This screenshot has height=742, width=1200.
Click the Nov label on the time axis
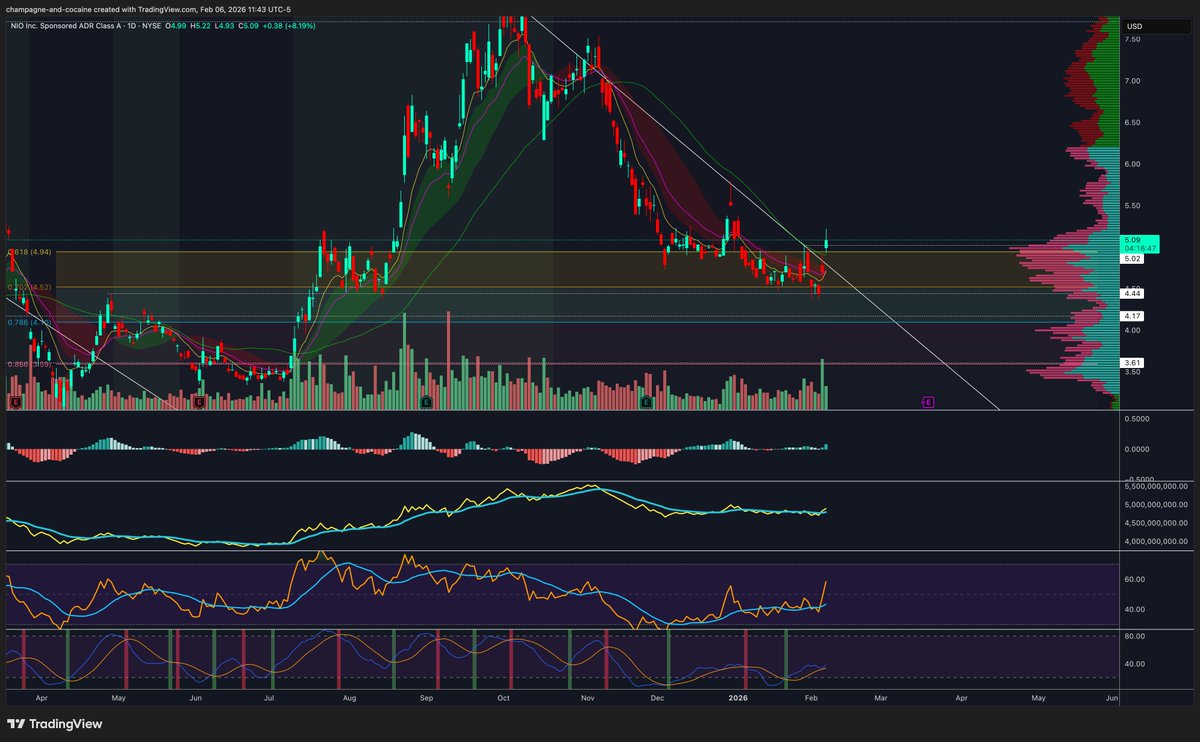point(588,697)
